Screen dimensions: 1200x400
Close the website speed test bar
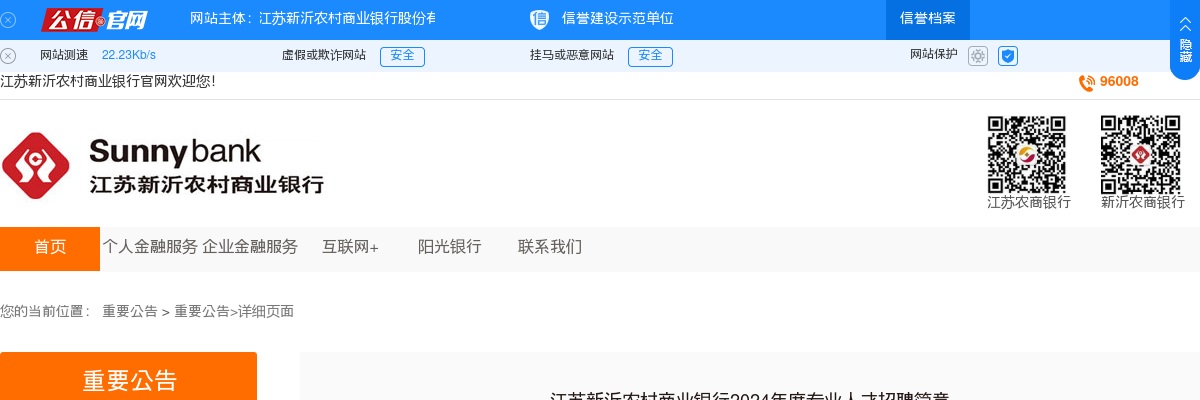click(x=8, y=56)
